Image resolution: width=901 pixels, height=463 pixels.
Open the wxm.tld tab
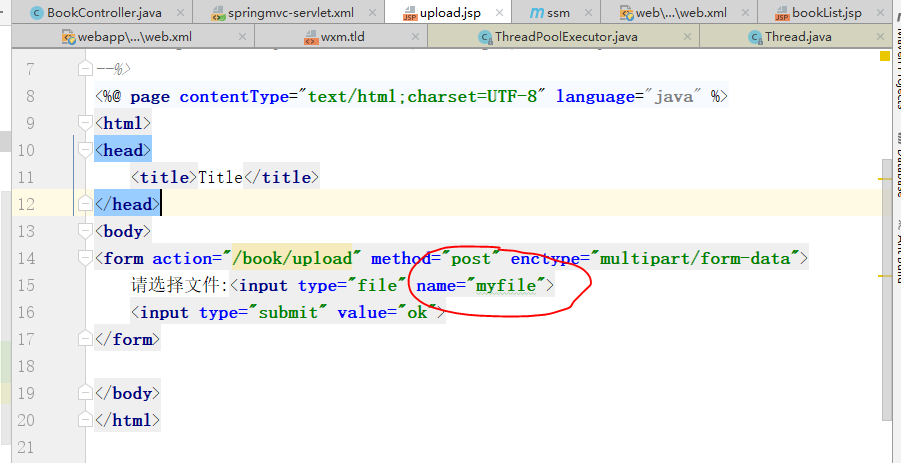coord(342,37)
